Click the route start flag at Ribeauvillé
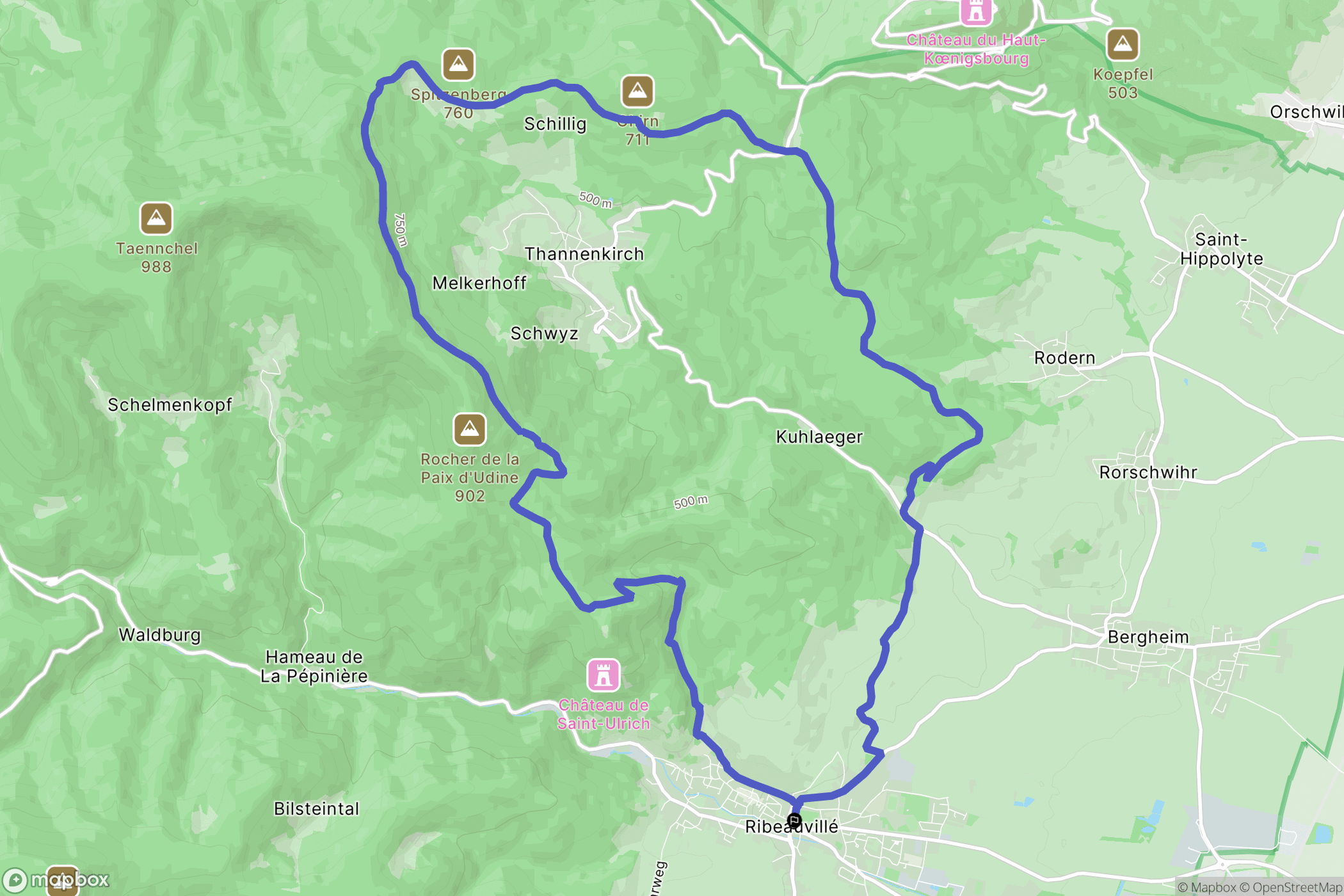Screen dimensions: 1344x896 coord(794,820)
